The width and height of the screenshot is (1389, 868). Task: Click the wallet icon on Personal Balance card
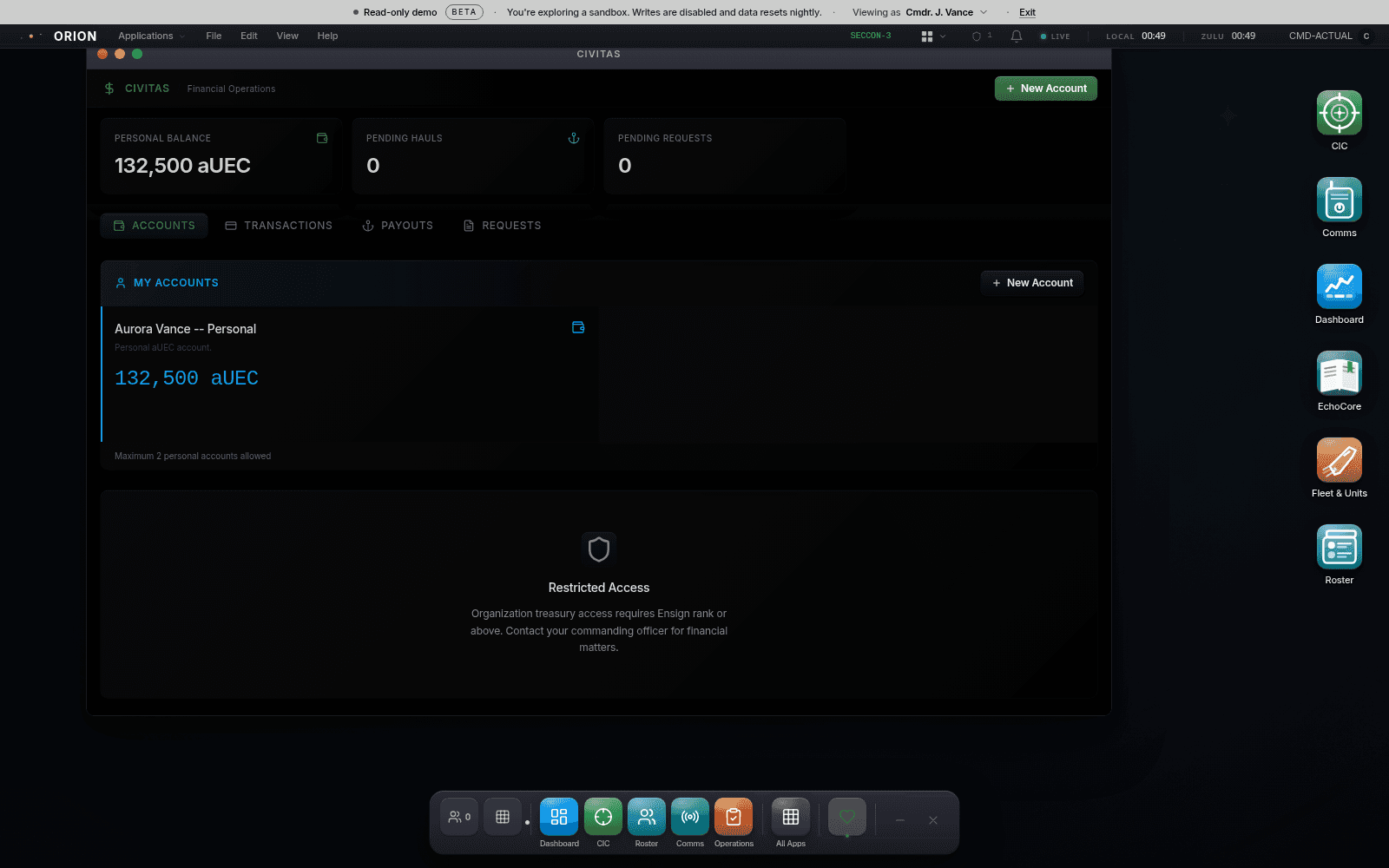click(x=322, y=138)
